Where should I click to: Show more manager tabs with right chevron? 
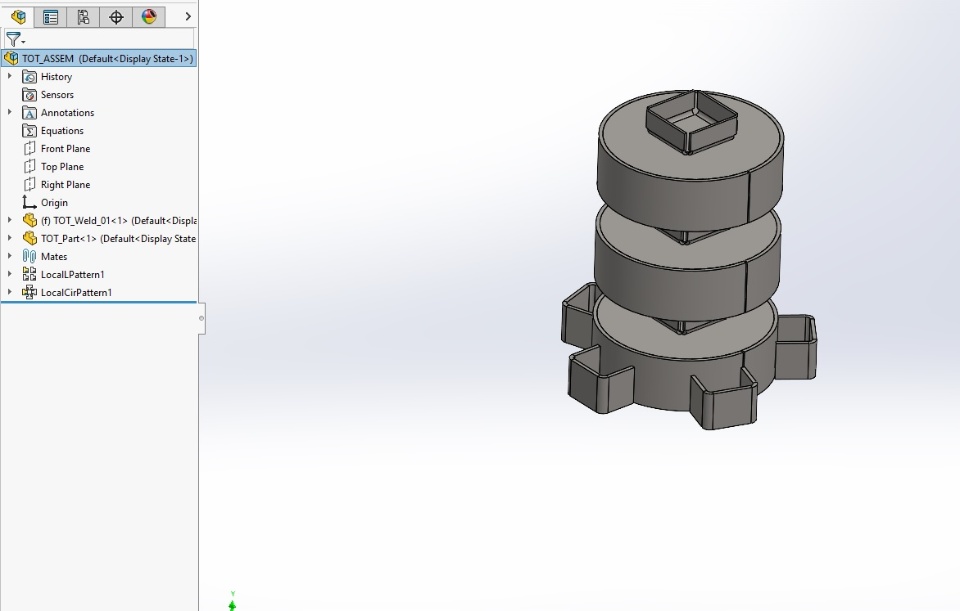(x=188, y=17)
